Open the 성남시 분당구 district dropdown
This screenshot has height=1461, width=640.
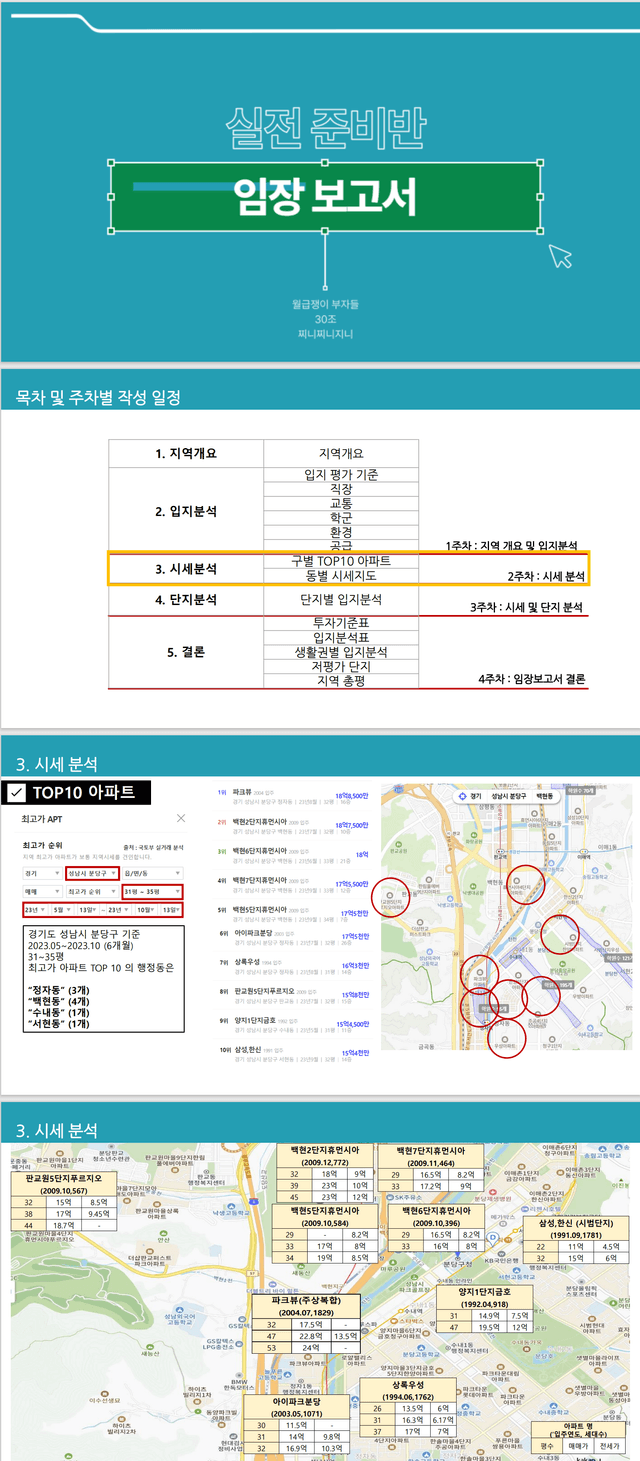(x=92, y=873)
